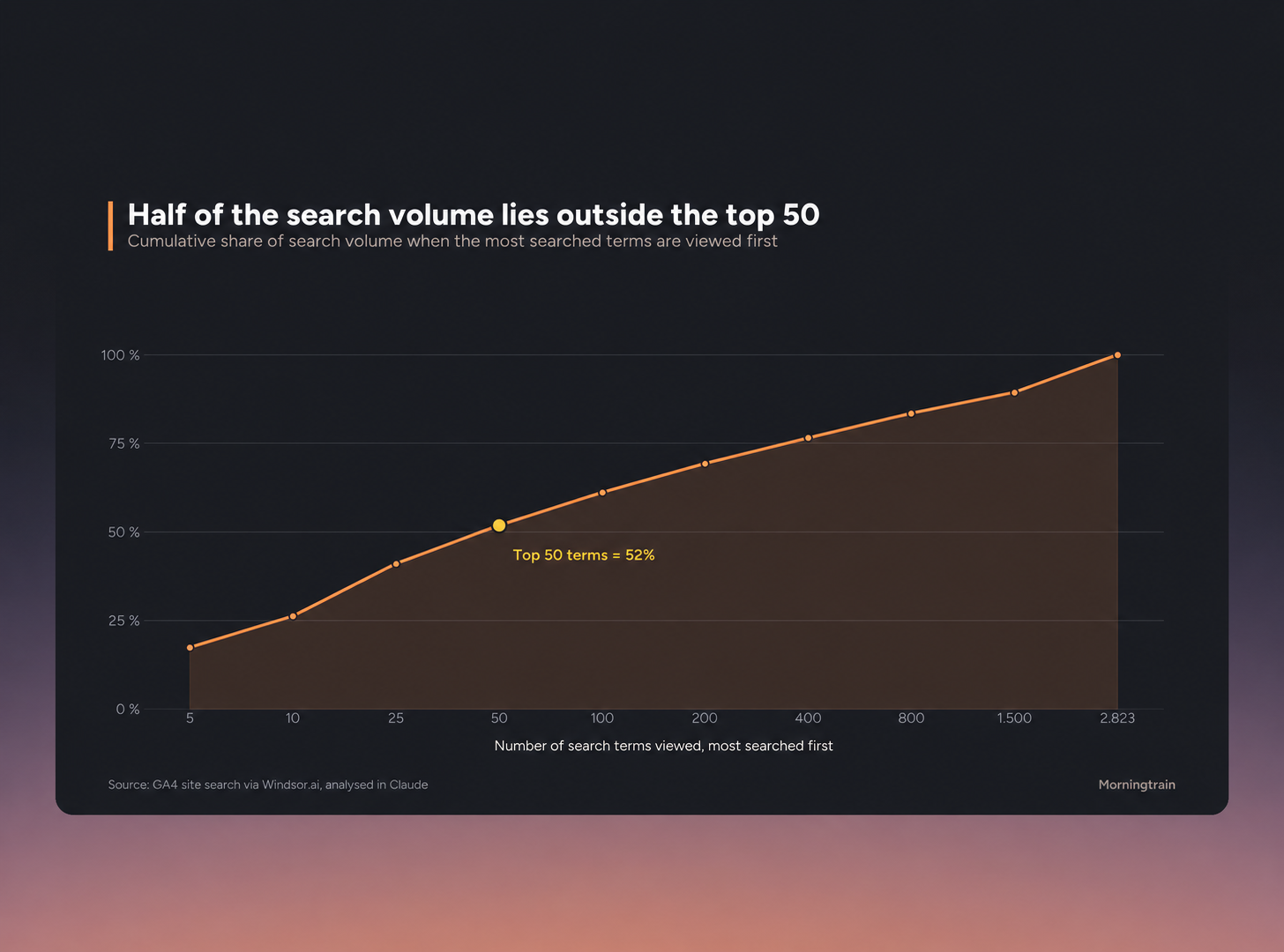Click the 50 % y-axis label
The image size is (1284, 952).
point(123,532)
